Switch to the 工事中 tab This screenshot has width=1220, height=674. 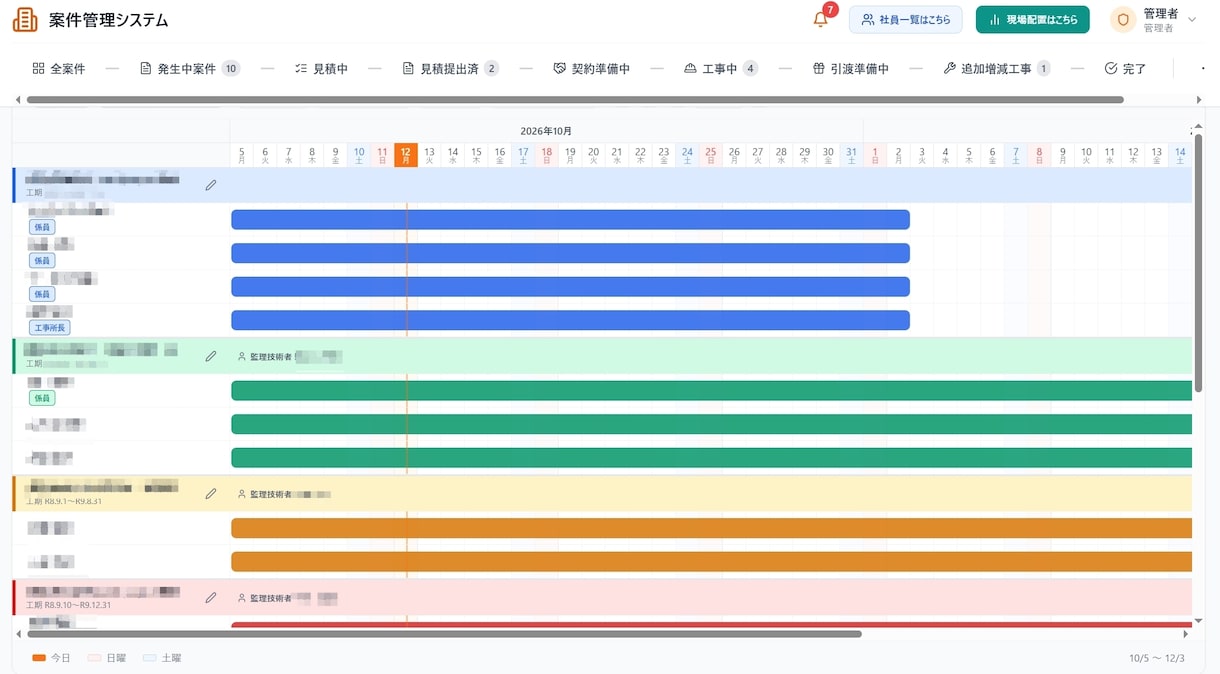pyautogui.click(x=720, y=69)
